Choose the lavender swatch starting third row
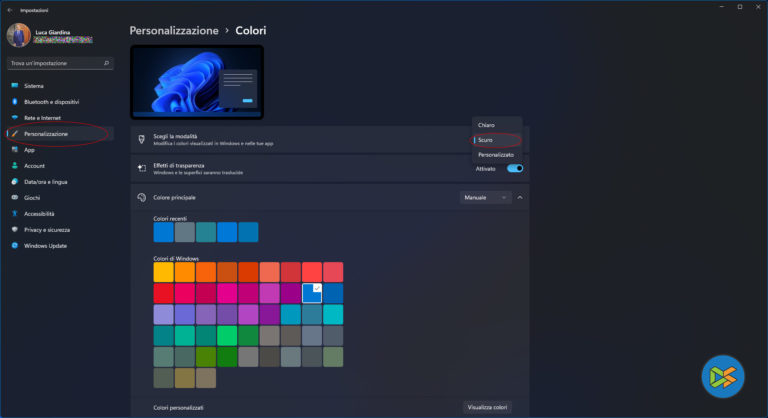The width and height of the screenshot is (768, 418). click(x=164, y=315)
